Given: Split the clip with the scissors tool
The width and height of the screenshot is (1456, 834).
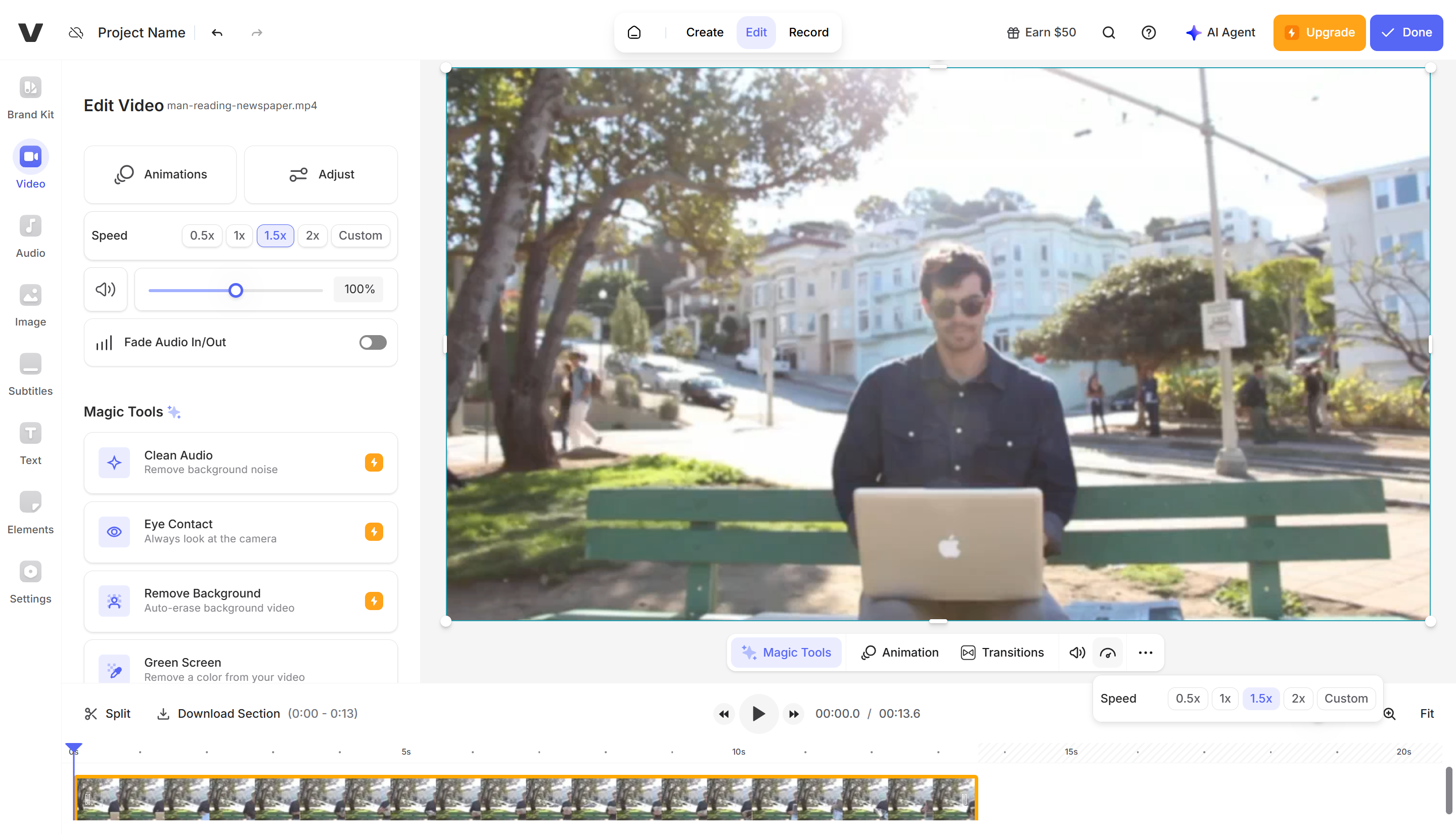Looking at the screenshot, I should tap(107, 713).
